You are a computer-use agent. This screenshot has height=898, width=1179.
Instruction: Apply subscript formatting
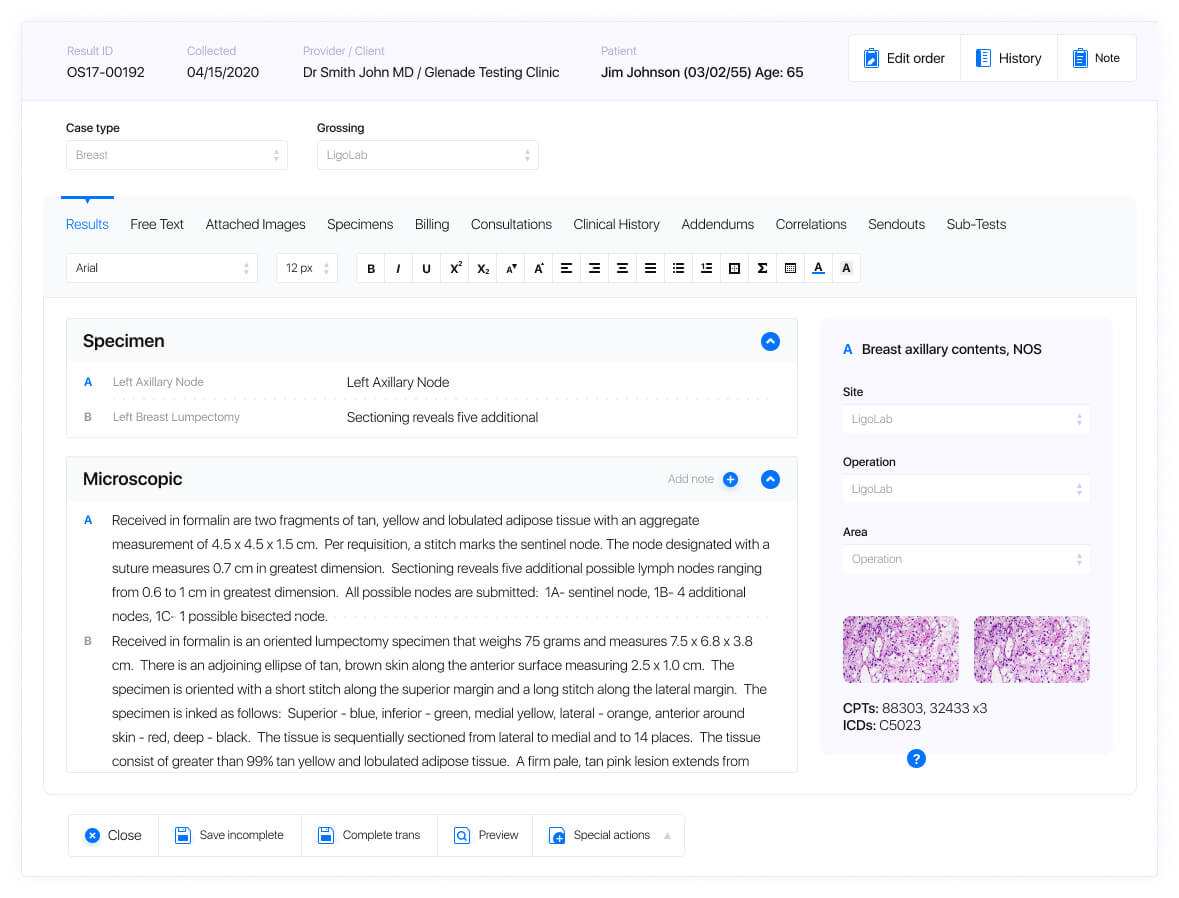(483, 268)
